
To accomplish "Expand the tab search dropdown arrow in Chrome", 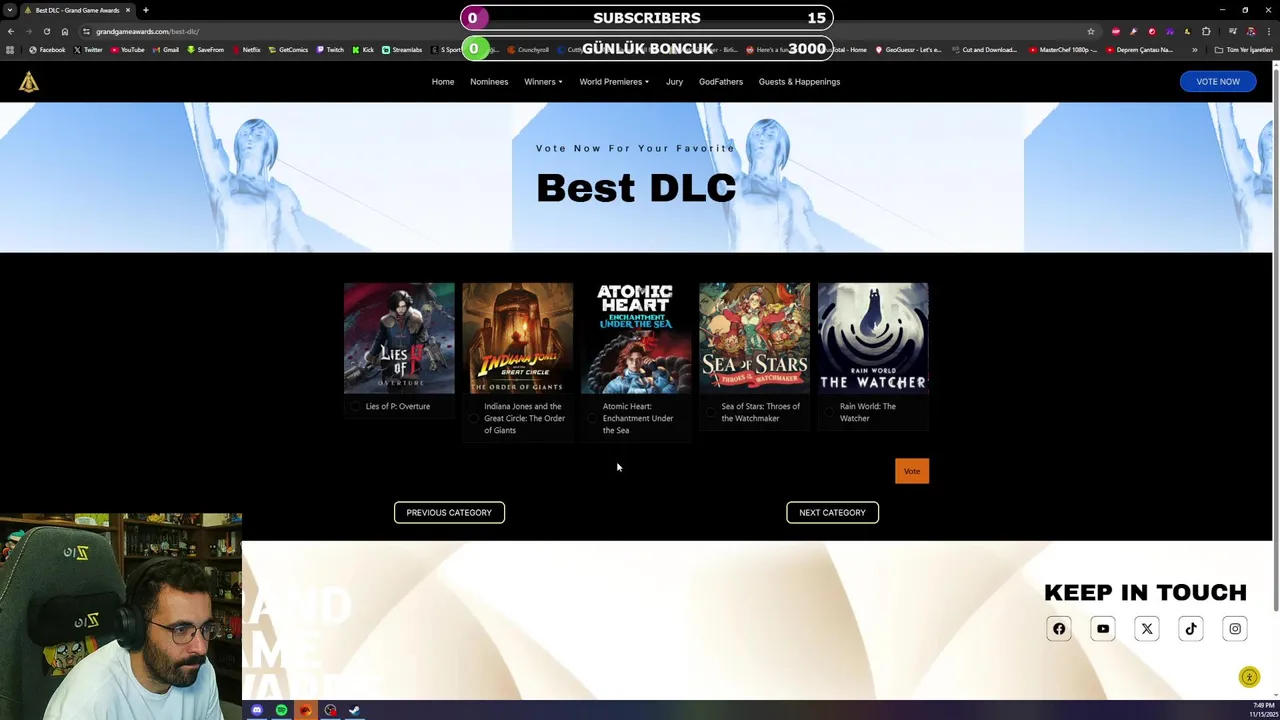I will pyautogui.click(x=10, y=10).
